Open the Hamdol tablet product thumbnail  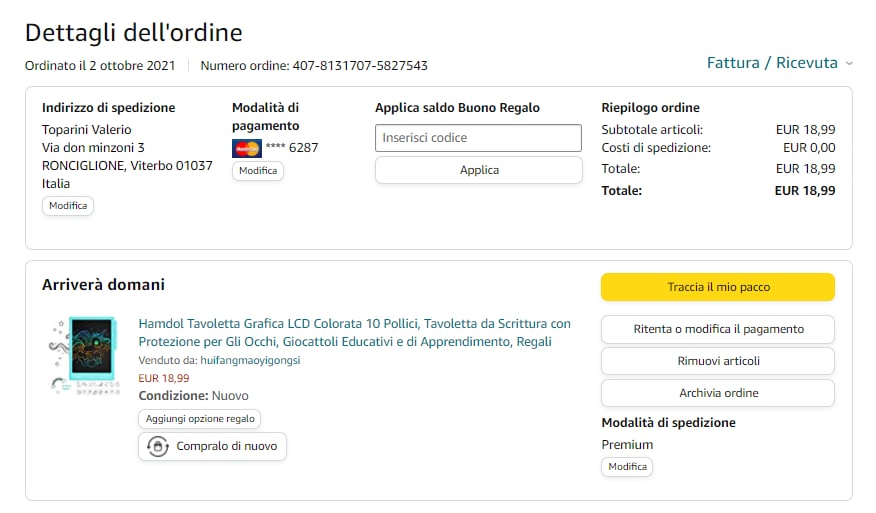(84, 355)
